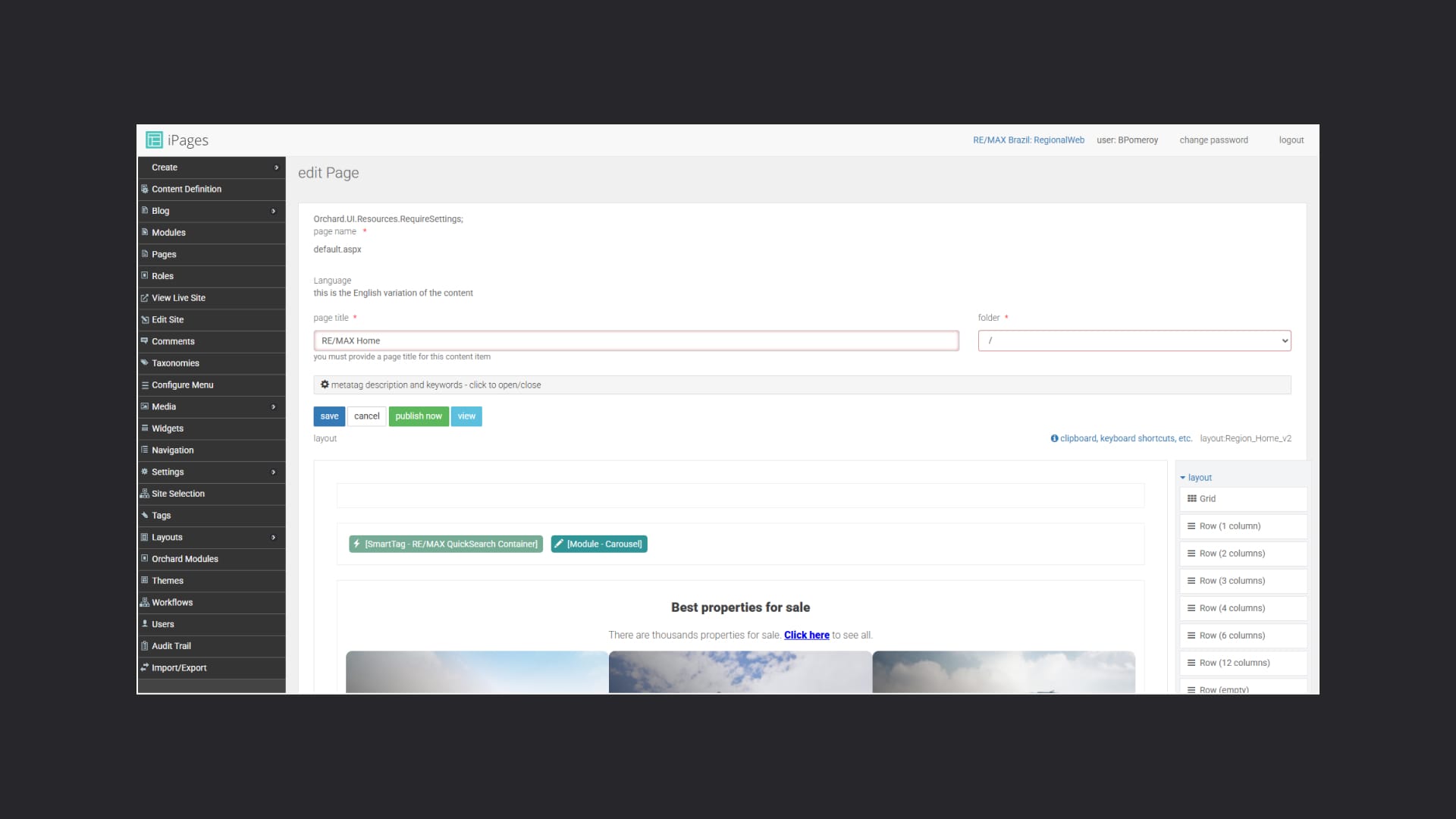
Task: Click the Grid icon in layout panel
Action: point(1191,498)
